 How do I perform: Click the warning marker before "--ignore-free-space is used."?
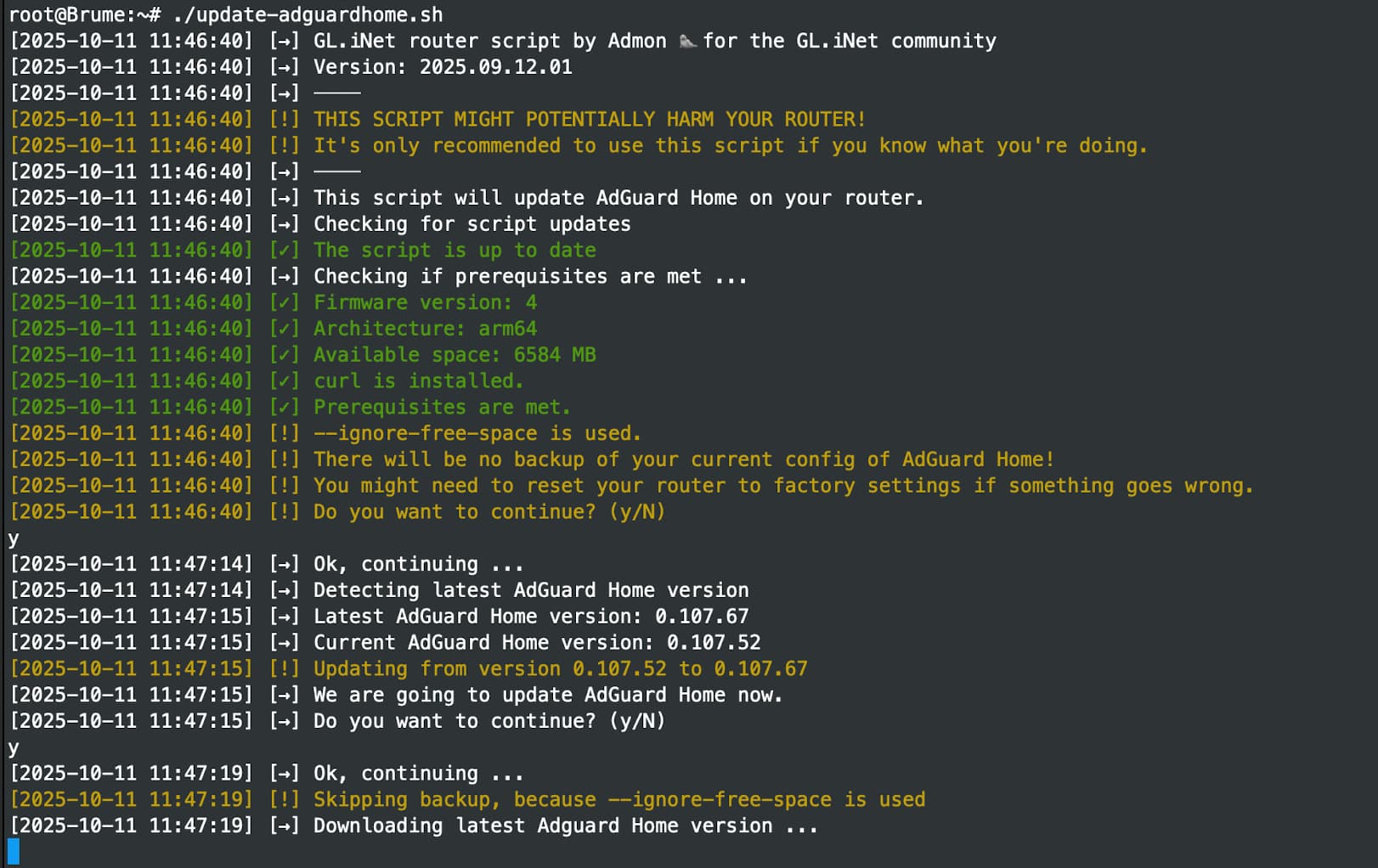pyautogui.click(x=284, y=434)
